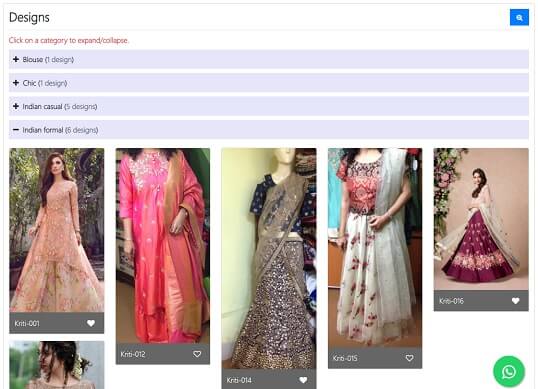538x389 pixels.
Task: Expand the Chic category
Action: (x=269, y=83)
